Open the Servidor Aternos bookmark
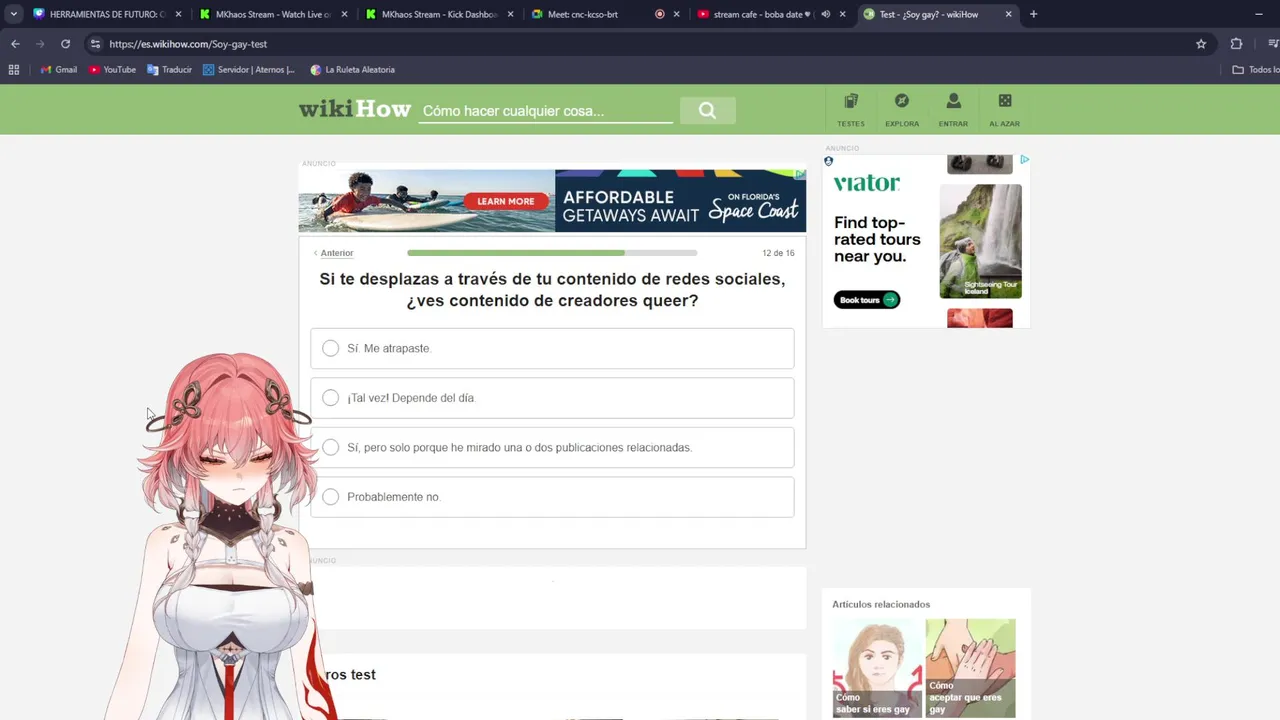1280x720 pixels. (248, 70)
